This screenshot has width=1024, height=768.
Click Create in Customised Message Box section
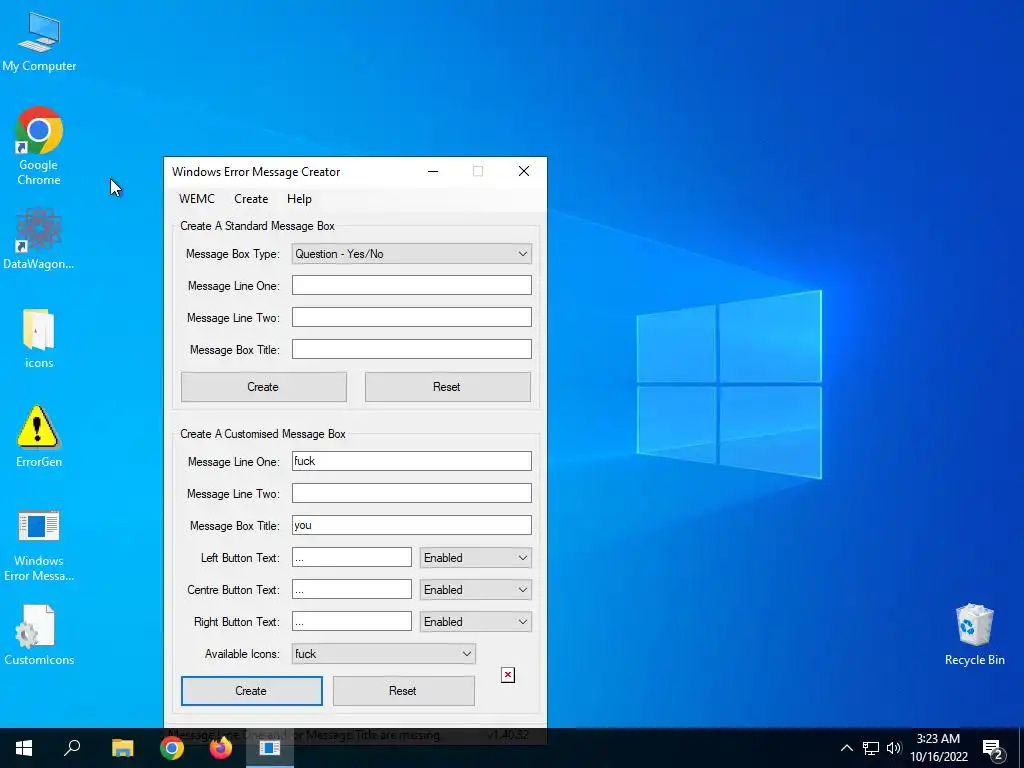click(x=251, y=691)
